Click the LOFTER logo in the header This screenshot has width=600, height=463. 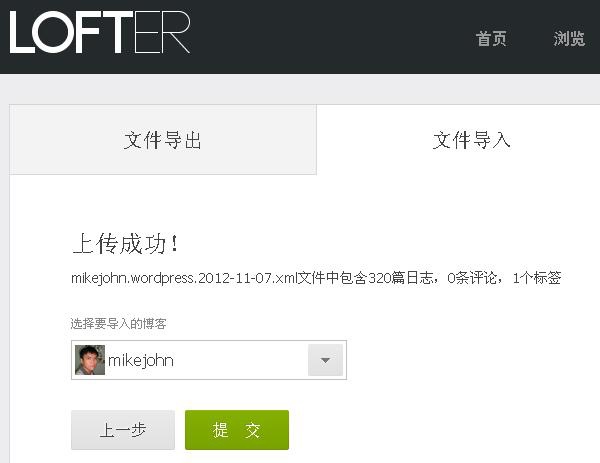(99, 32)
